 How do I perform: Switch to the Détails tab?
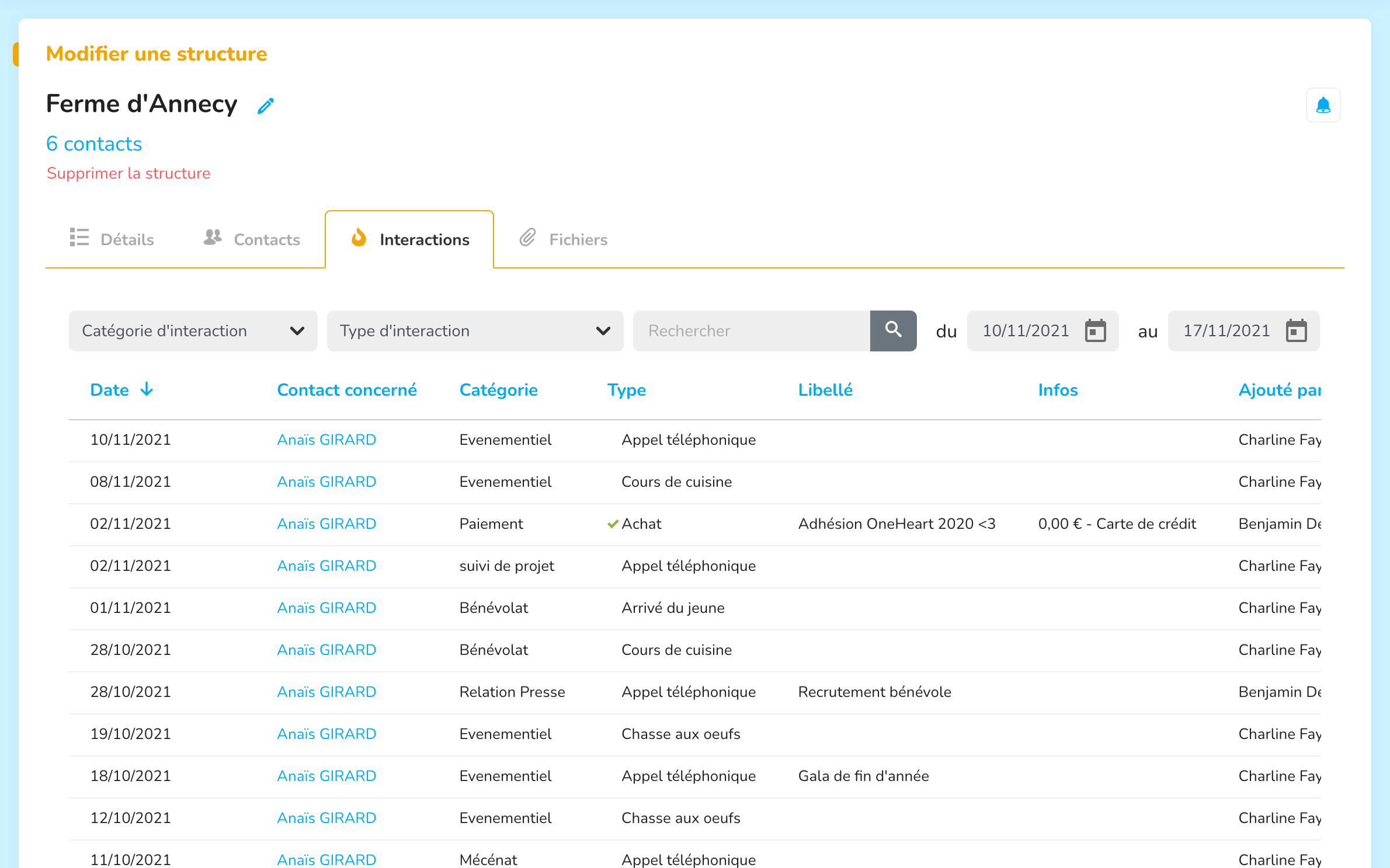tap(112, 239)
